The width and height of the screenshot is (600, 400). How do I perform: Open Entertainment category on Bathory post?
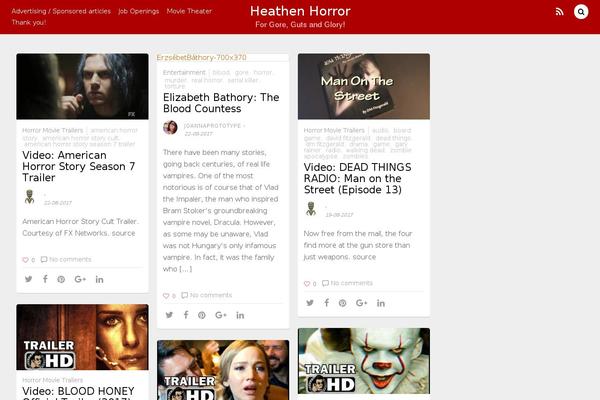(x=184, y=72)
